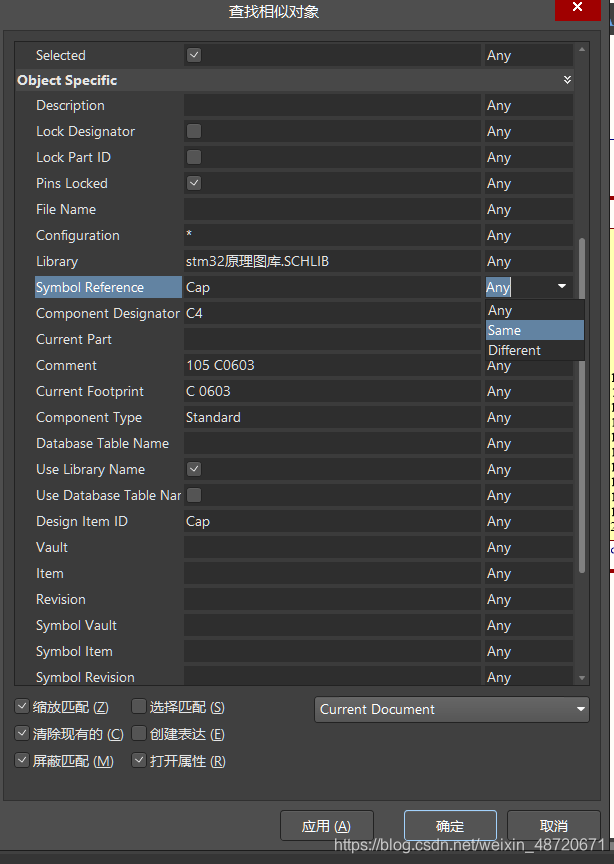Open the Current Document scope dropdown

(x=452, y=709)
